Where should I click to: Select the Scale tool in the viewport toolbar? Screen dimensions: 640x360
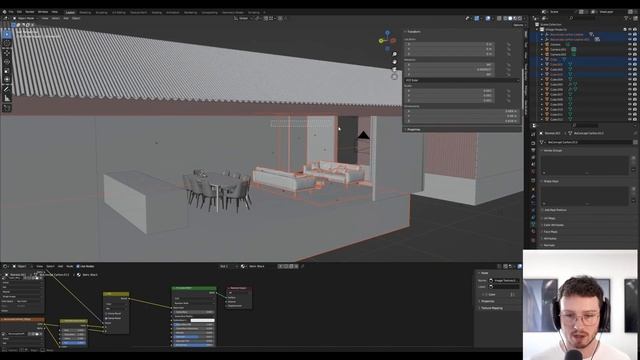point(7,71)
